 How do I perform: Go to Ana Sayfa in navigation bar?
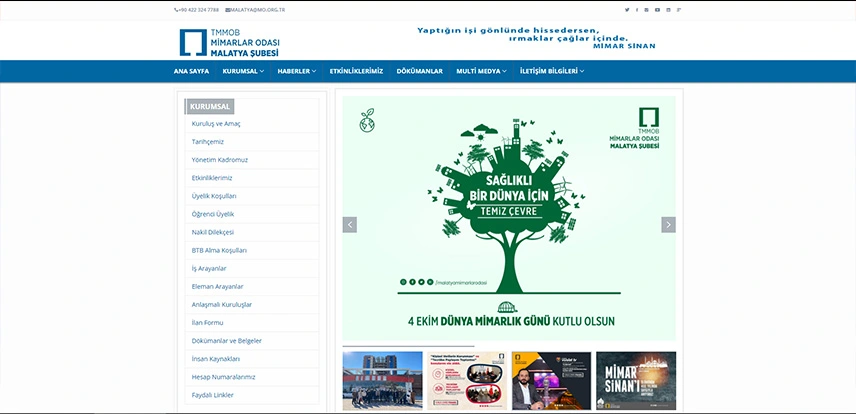191,71
